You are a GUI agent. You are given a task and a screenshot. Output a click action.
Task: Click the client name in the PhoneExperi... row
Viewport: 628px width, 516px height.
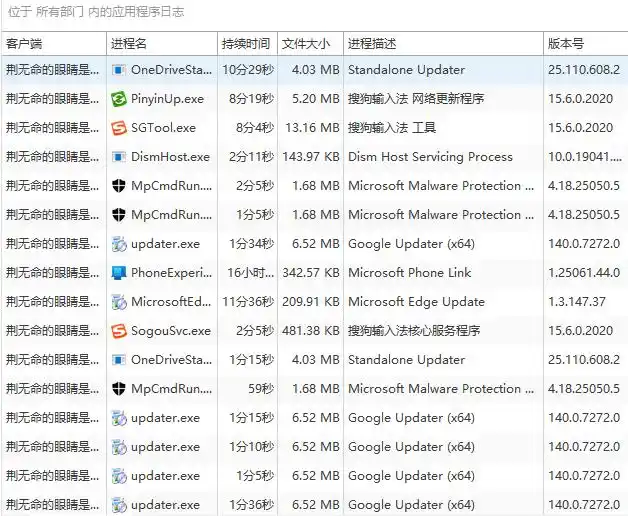coord(52,273)
